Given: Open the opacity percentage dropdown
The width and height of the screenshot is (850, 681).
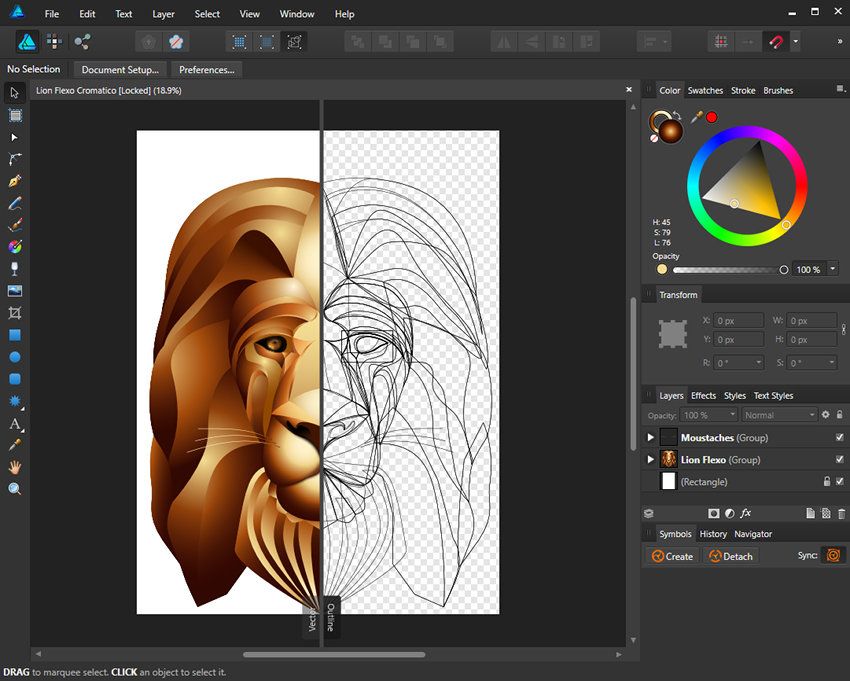Looking at the screenshot, I should point(833,268).
